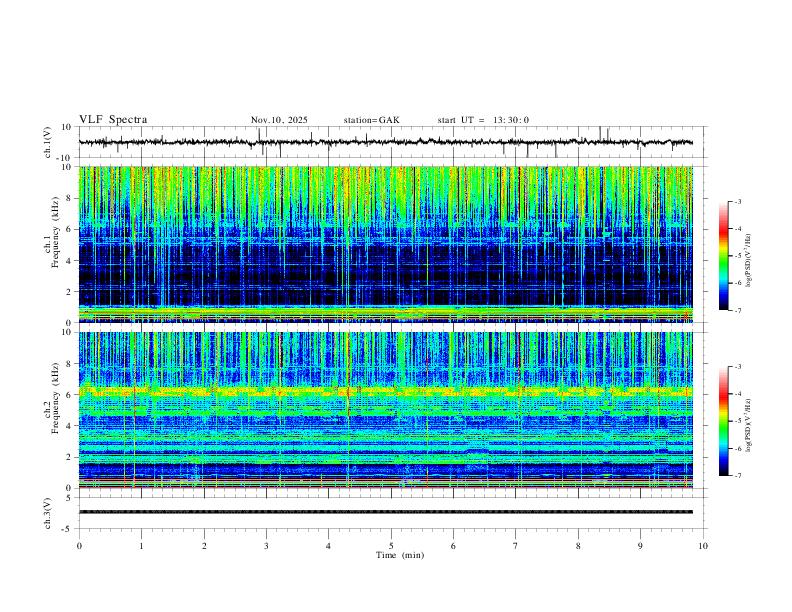
Task: Click the "station=GAK" label
Action: click(372, 120)
